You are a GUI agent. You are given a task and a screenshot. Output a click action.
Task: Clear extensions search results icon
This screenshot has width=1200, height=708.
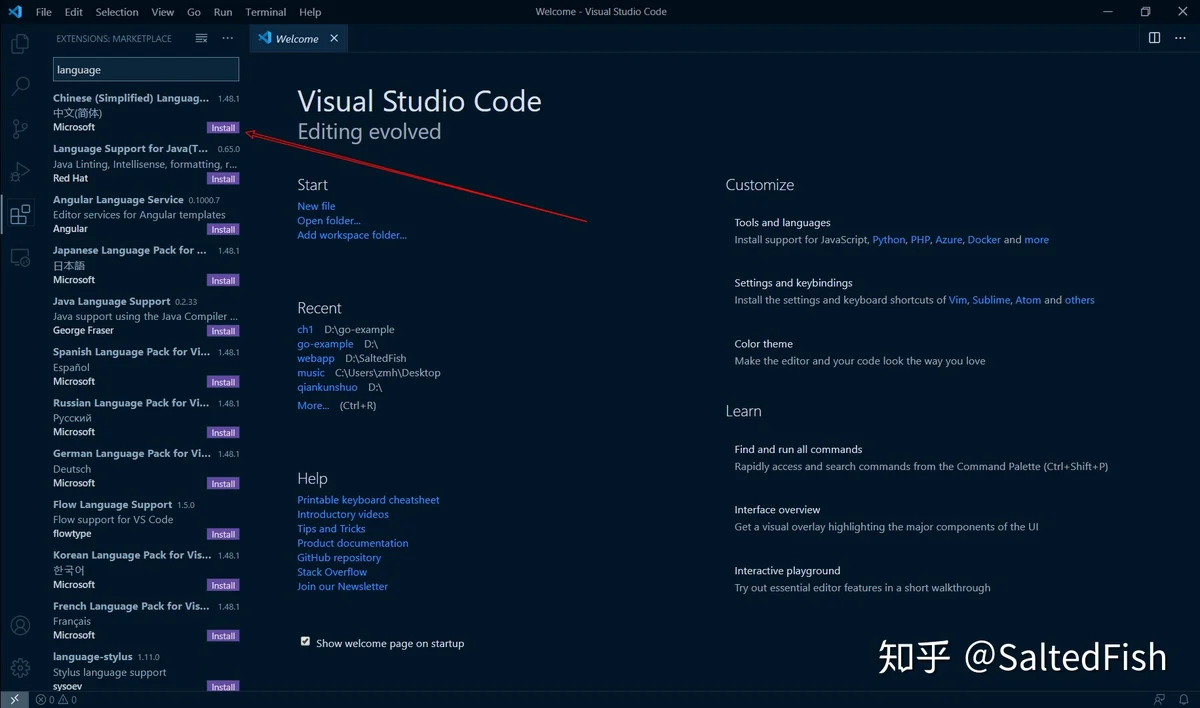201,38
